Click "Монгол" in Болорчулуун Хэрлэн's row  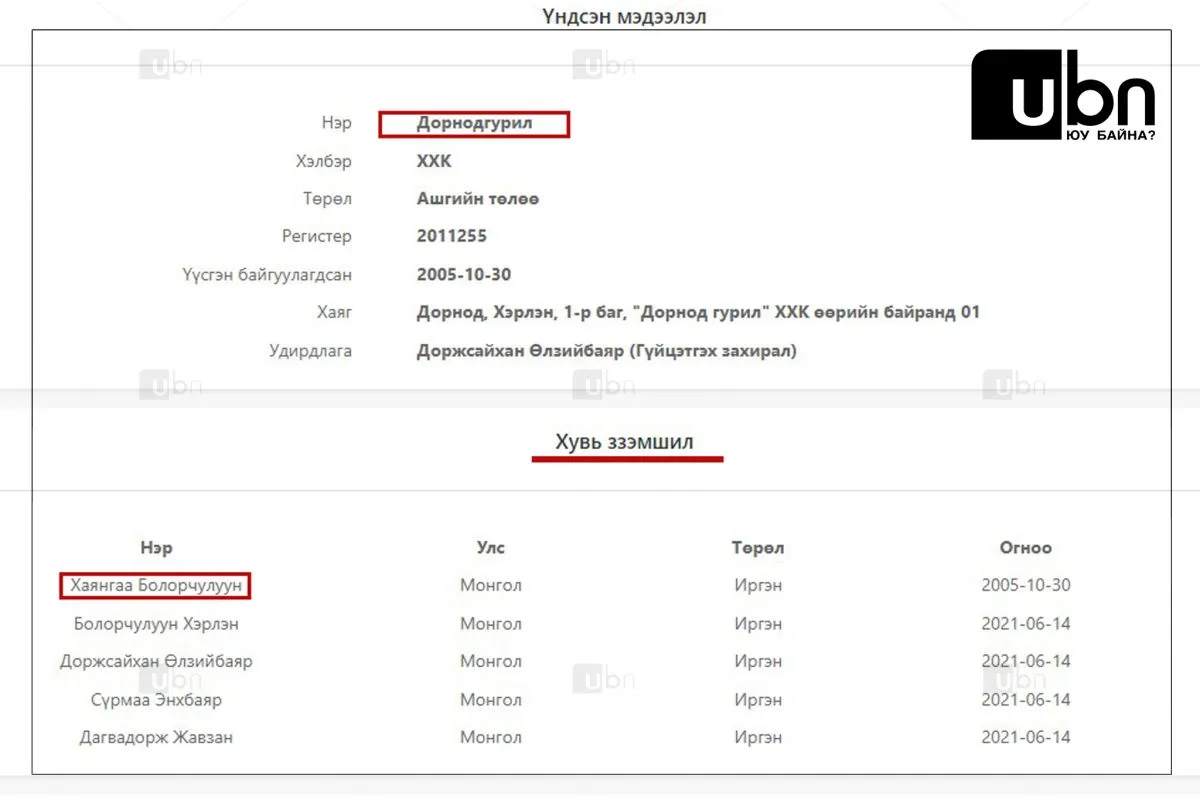tap(491, 624)
